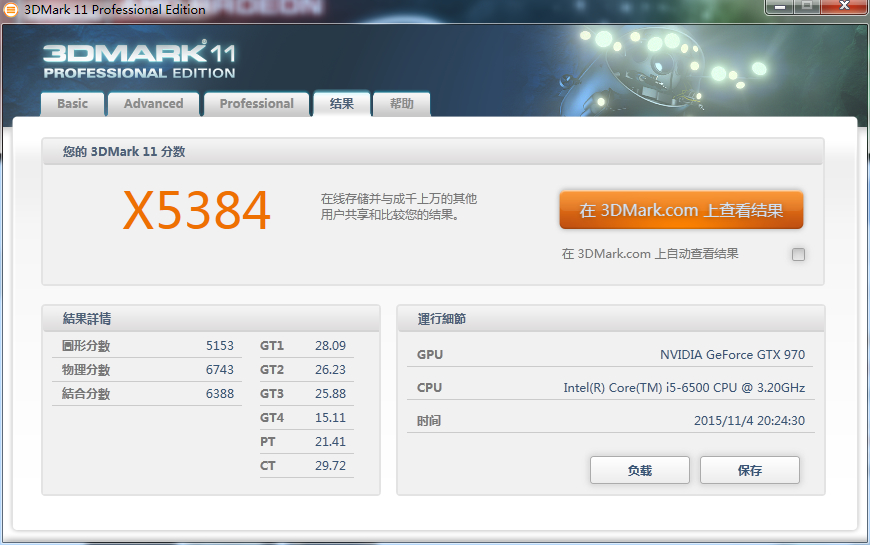Click the orange 在 3DMark.com 上查看结果 button
Viewport: 870px width, 545px height.
(x=681, y=210)
